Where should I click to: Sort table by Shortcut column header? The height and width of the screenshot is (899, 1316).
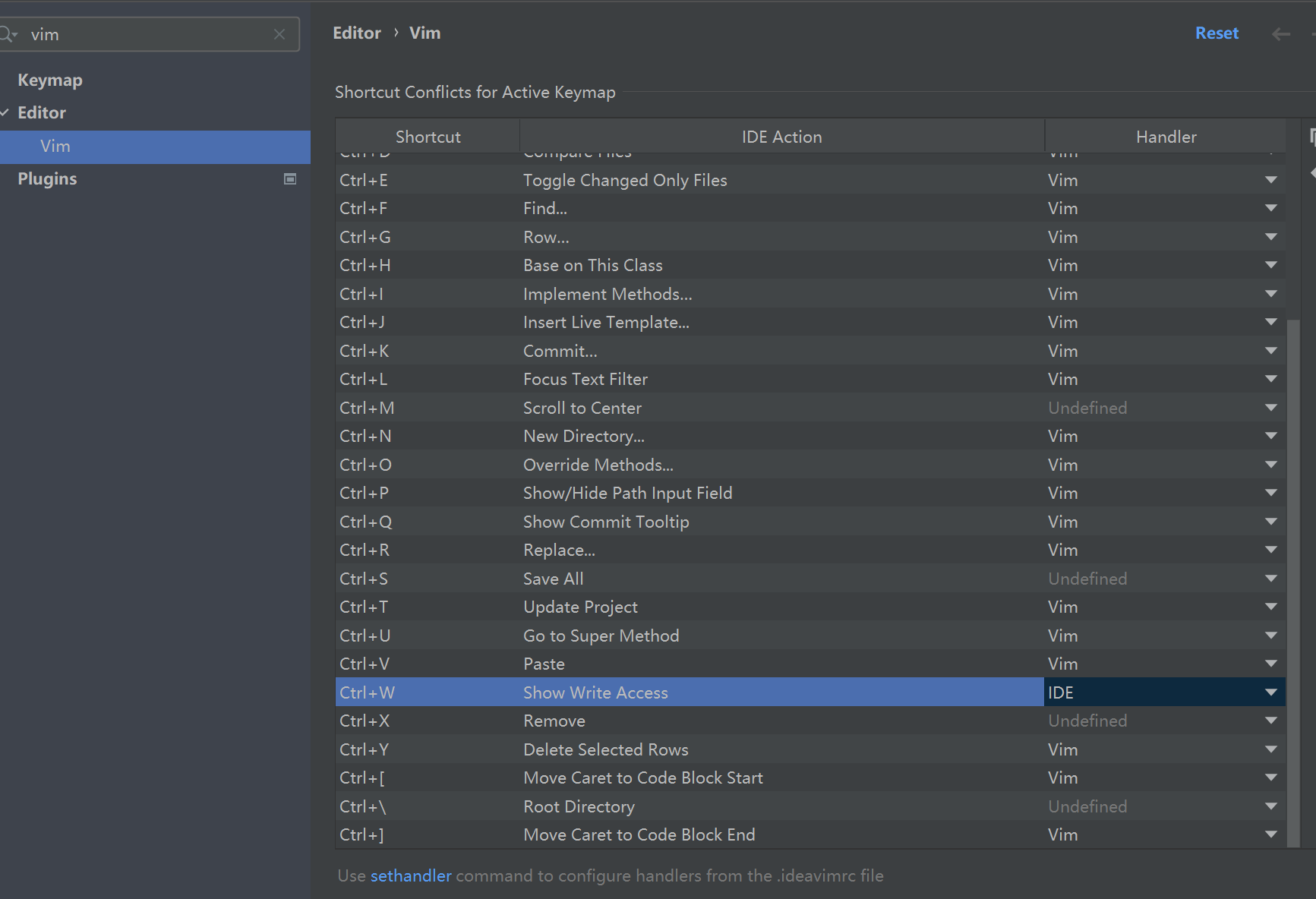coord(428,137)
